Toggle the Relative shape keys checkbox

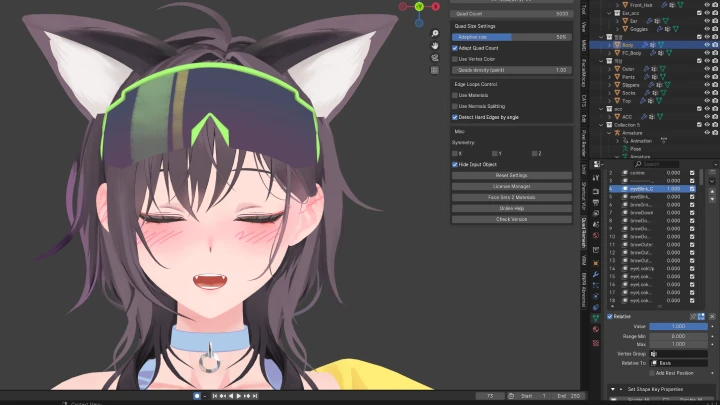click(x=610, y=317)
